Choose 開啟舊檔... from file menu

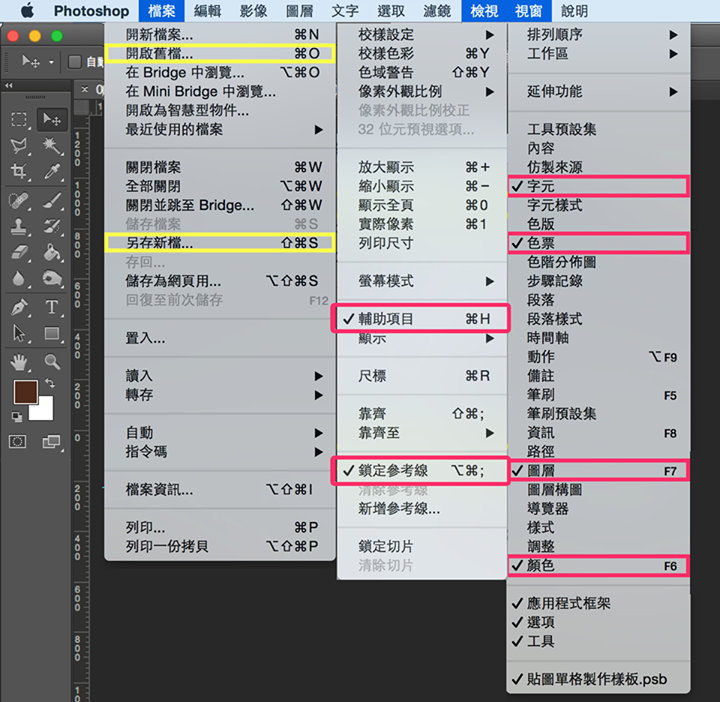click(x=220, y=54)
